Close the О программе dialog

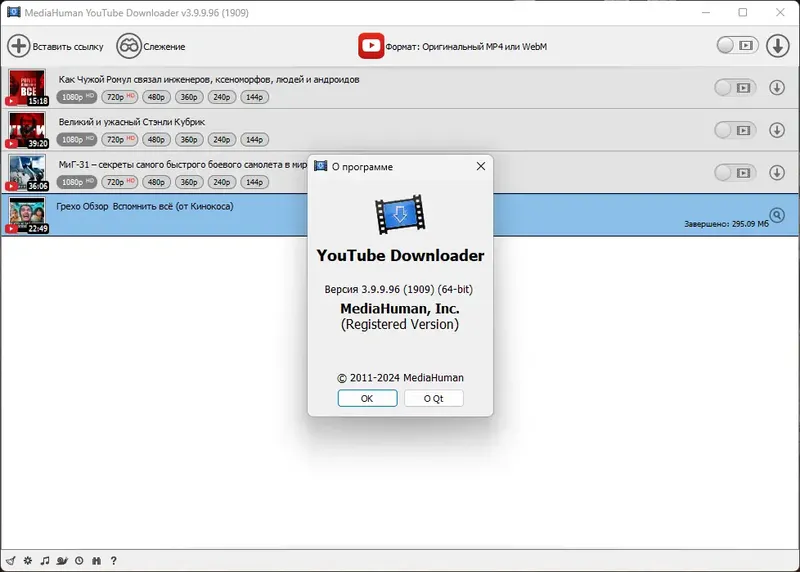coord(481,166)
